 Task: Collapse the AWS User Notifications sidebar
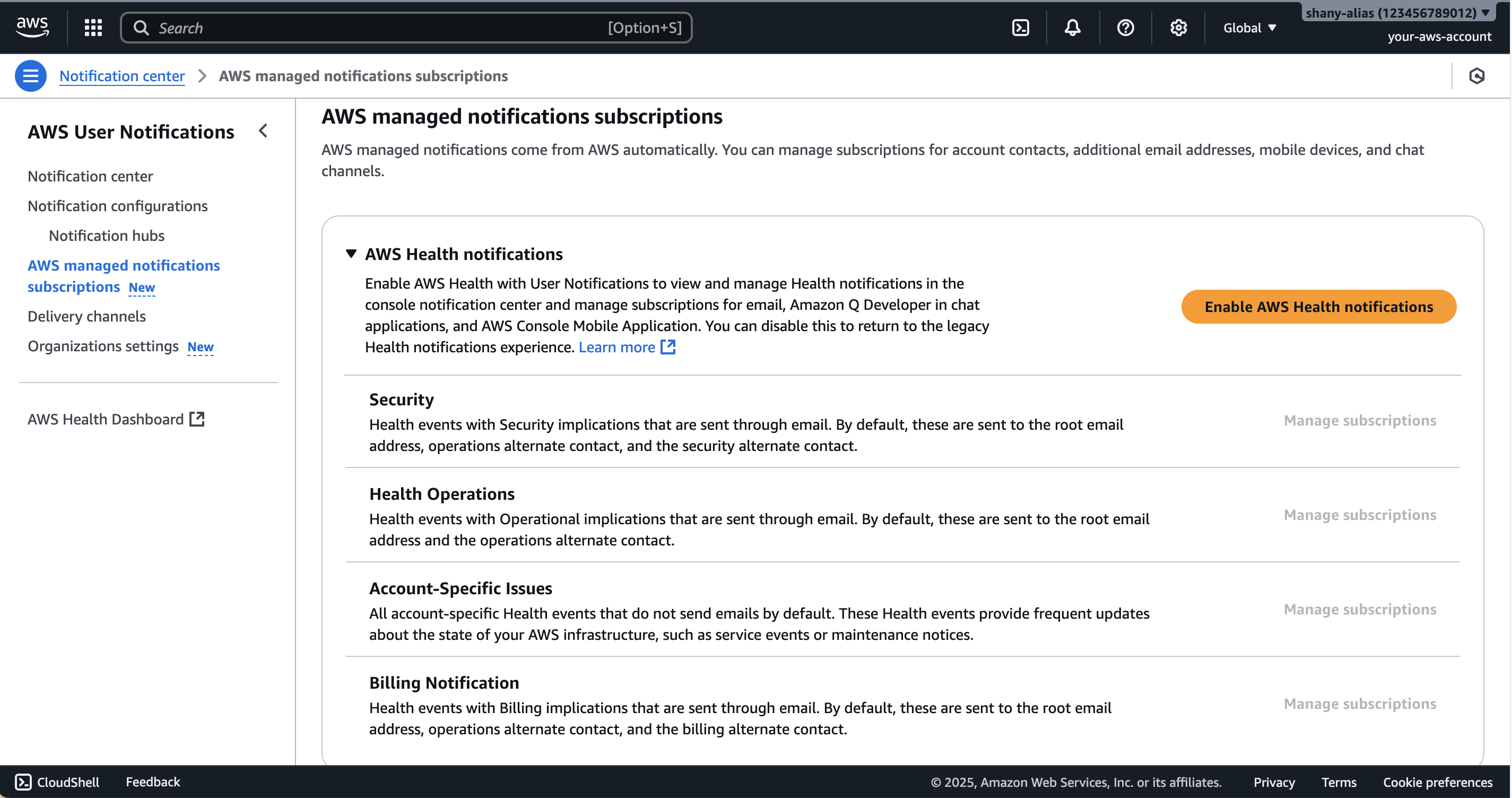[x=263, y=131]
